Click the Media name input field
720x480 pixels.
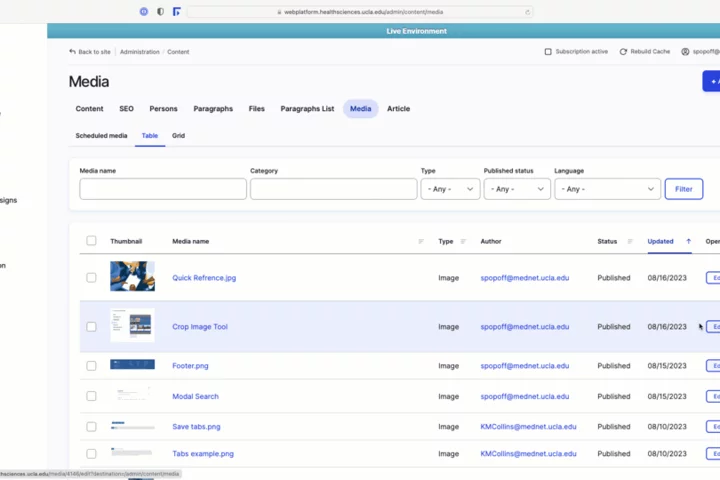click(x=163, y=189)
